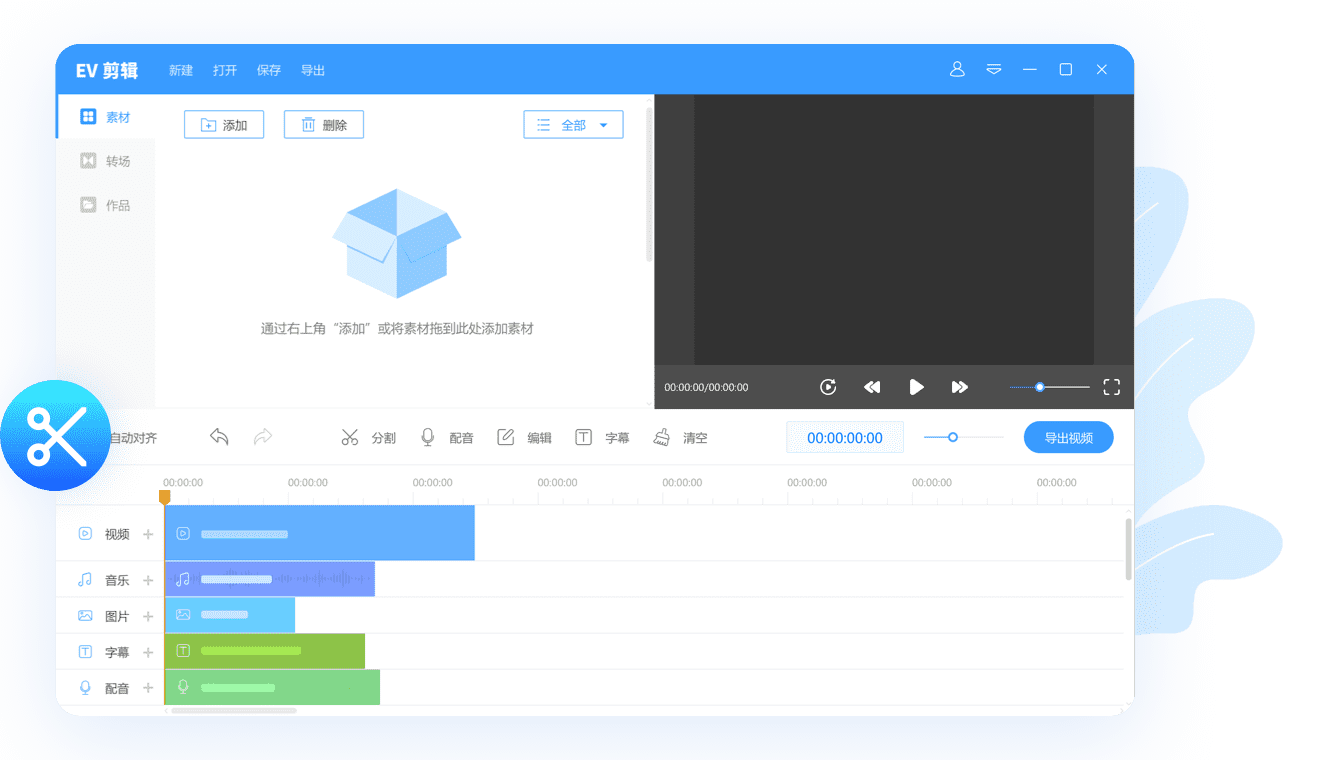This screenshot has height=760, width=1340.
Task: Toggle fullscreen preview mode
Action: click(1111, 387)
